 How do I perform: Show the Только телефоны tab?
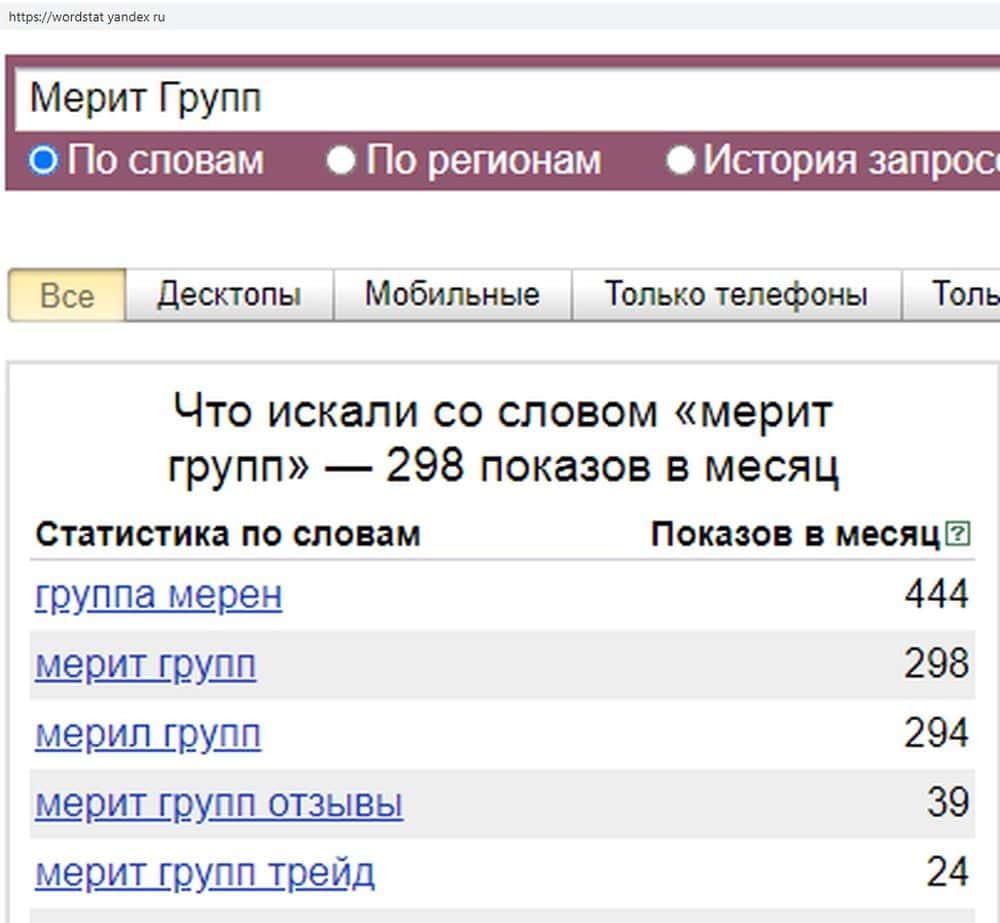[736, 295]
